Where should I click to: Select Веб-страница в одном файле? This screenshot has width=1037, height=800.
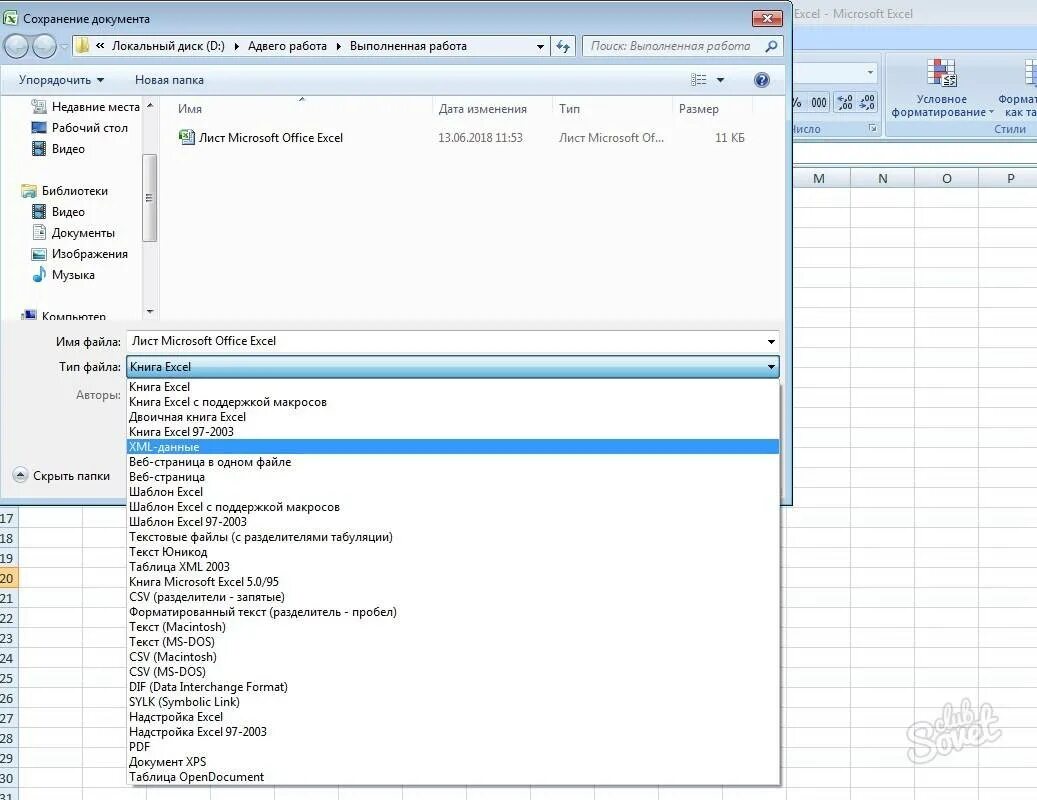453,462
